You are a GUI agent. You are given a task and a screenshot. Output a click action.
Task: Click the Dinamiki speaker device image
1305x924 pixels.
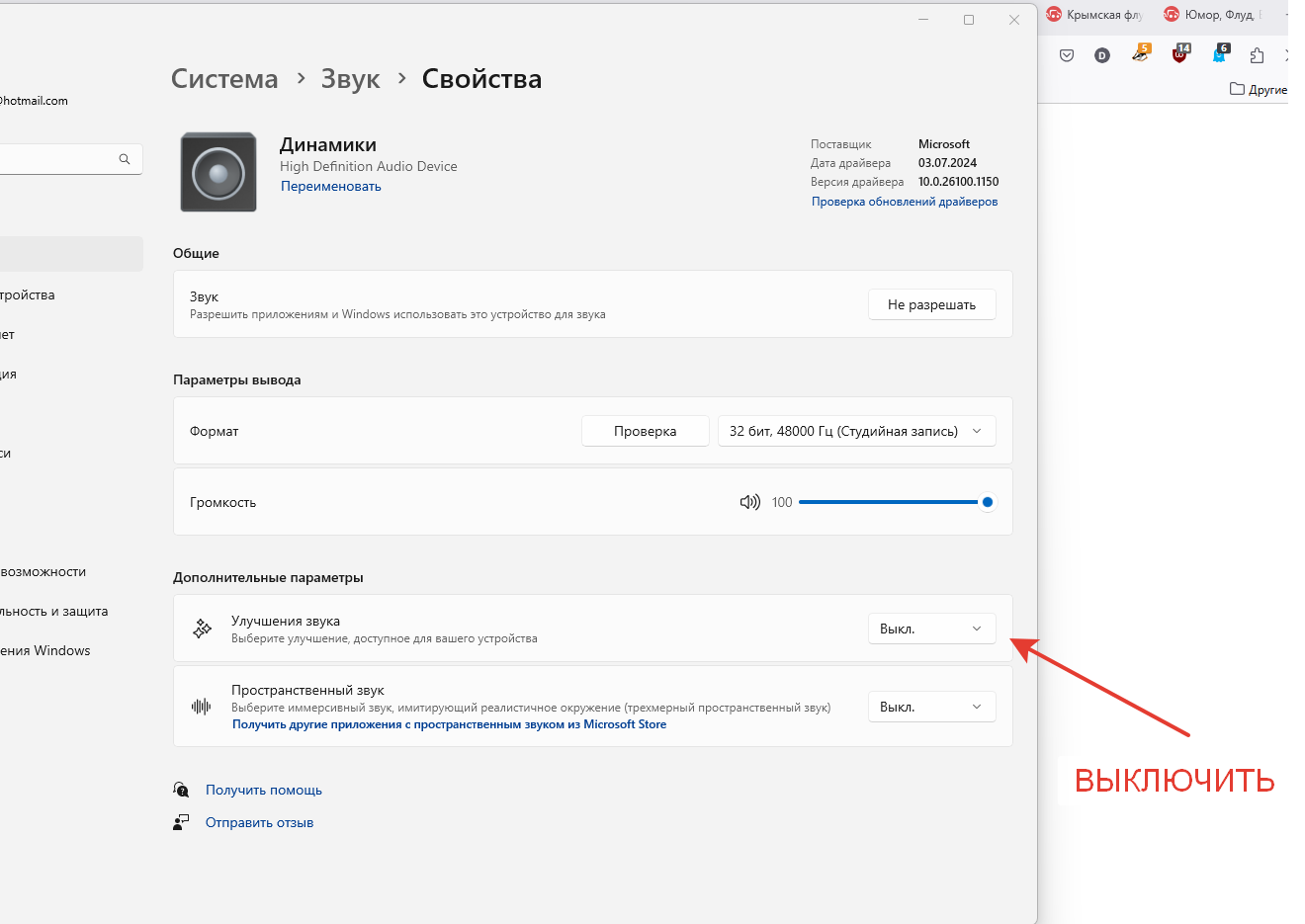pyautogui.click(x=218, y=173)
